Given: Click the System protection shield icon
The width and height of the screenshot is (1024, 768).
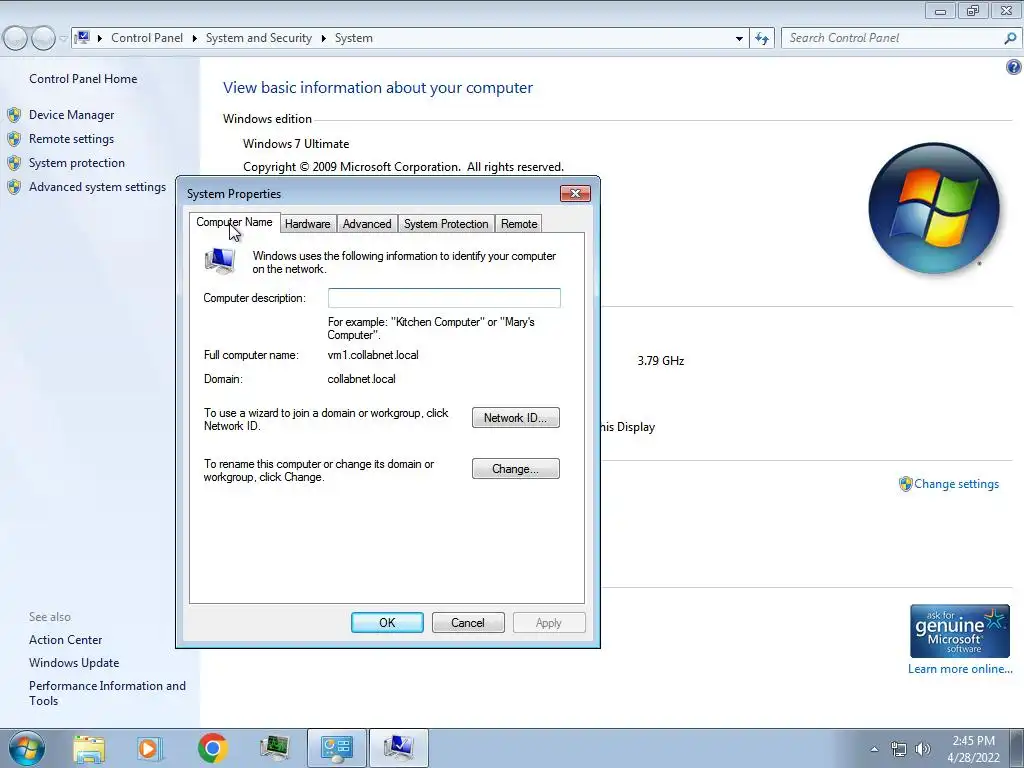Looking at the screenshot, I should (x=14, y=163).
